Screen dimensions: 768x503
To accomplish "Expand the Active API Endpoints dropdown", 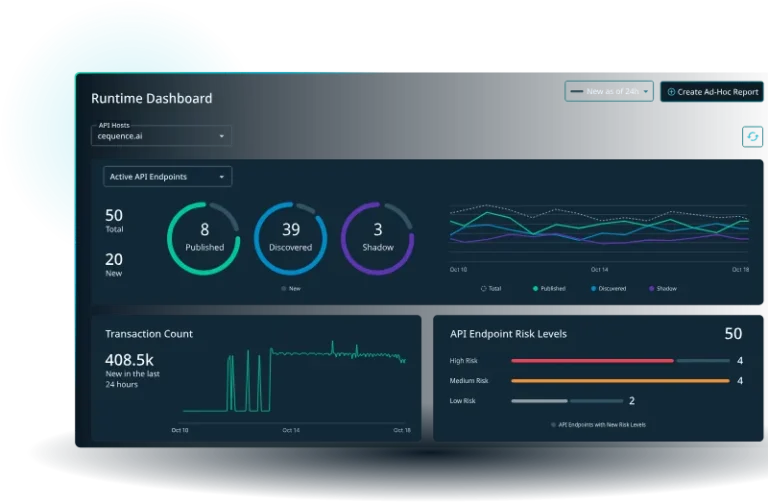I will click(168, 177).
